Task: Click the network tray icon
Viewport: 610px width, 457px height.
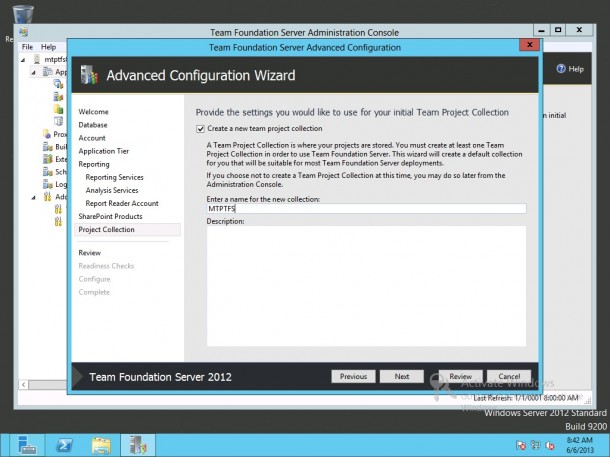Action: click(535, 445)
